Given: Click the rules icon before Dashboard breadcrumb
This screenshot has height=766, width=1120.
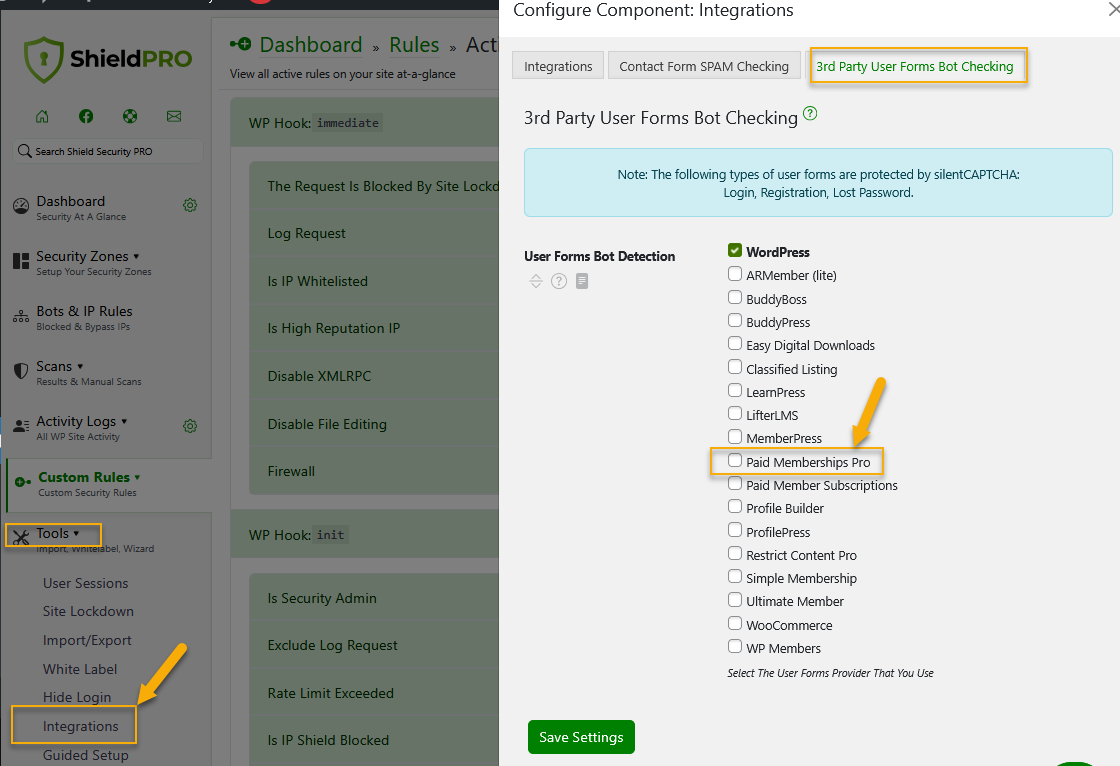Looking at the screenshot, I should pyautogui.click(x=241, y=44).
